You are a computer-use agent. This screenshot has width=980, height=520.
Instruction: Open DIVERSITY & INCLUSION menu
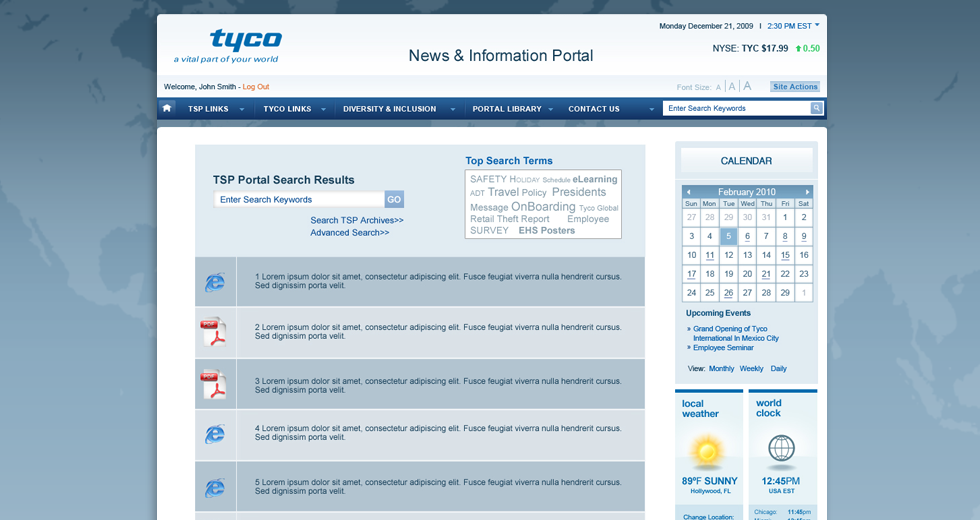click(389, 109)
